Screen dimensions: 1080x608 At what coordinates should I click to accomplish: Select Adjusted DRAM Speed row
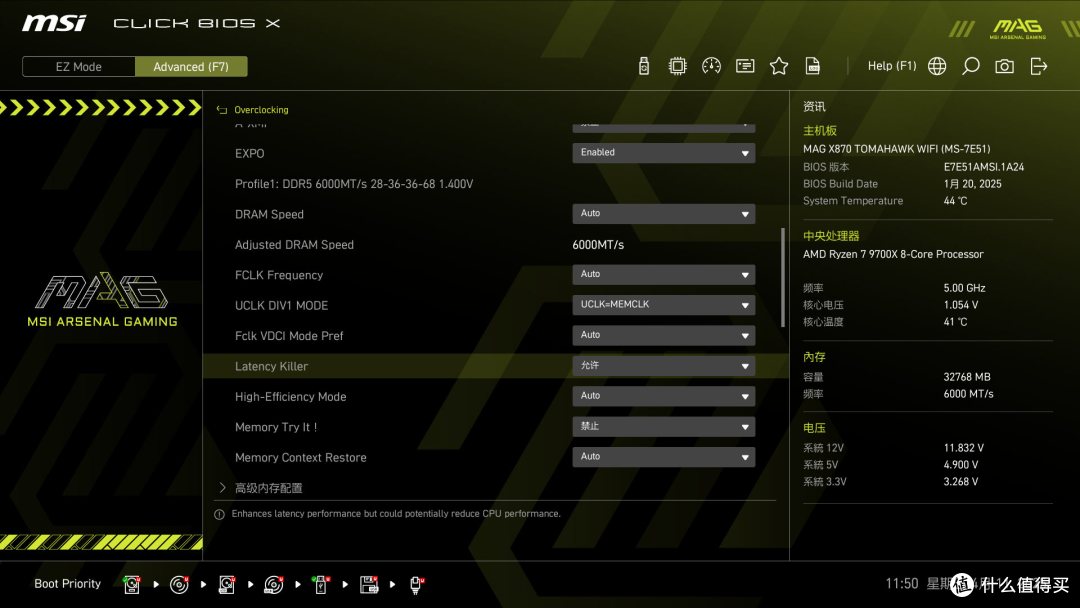coord(496,244)
